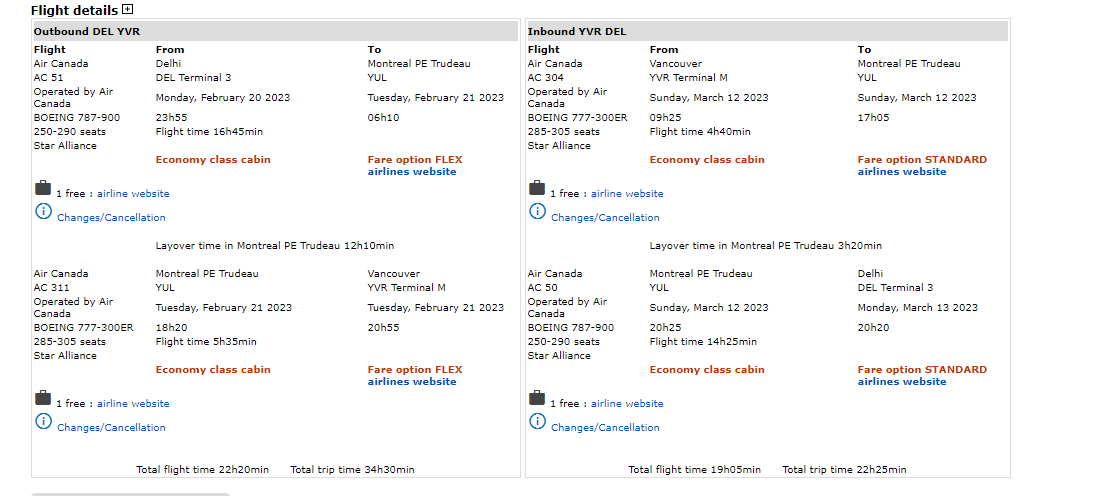
Task: Click the info icon for flight AC 51
Action: (x=43, y=211)
